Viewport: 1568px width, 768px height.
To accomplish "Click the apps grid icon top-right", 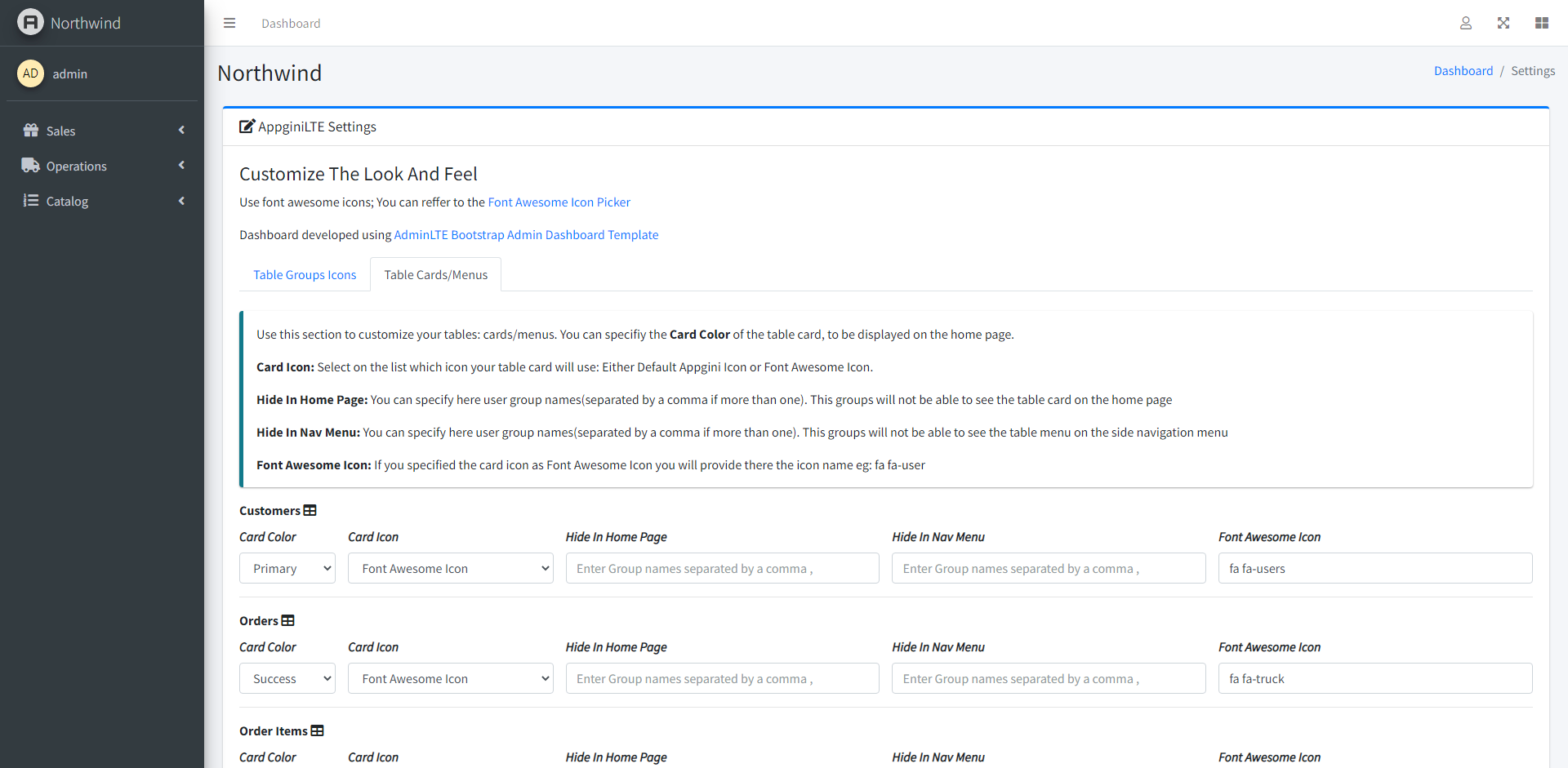I will tap(1543, 23).
